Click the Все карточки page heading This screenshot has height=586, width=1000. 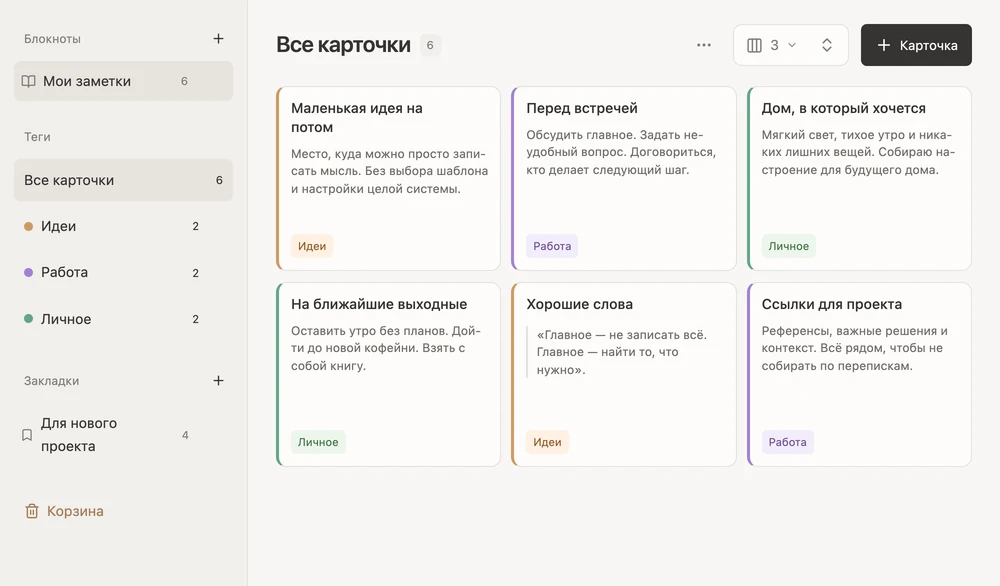coord(343,45)
